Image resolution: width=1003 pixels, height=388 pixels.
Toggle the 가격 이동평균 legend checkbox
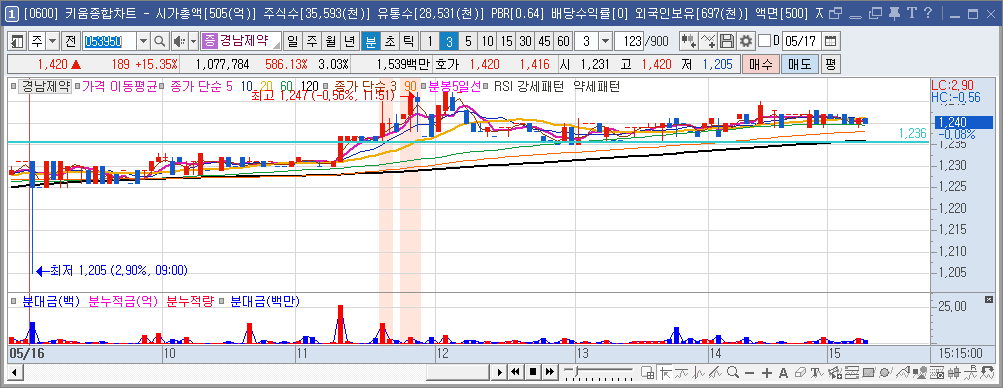click(x=77, y=86)
